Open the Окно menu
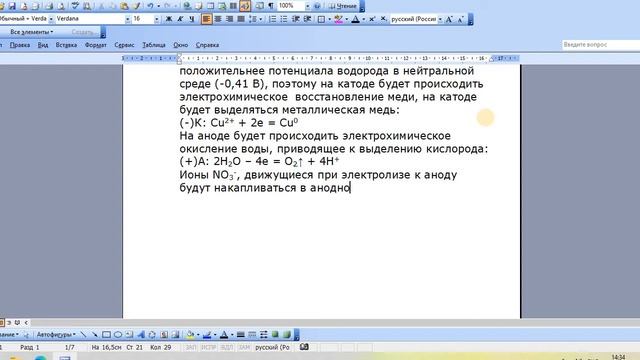This screenshot has height=360, width=640. tap(180, 45)
